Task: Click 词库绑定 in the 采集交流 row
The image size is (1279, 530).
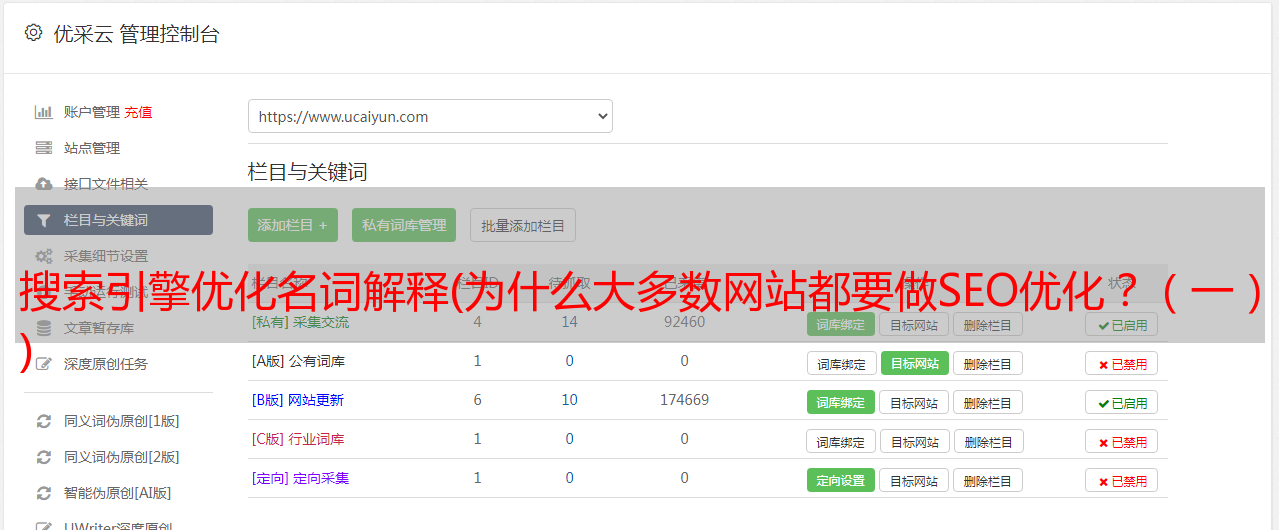Action: [x=841, y=324]
